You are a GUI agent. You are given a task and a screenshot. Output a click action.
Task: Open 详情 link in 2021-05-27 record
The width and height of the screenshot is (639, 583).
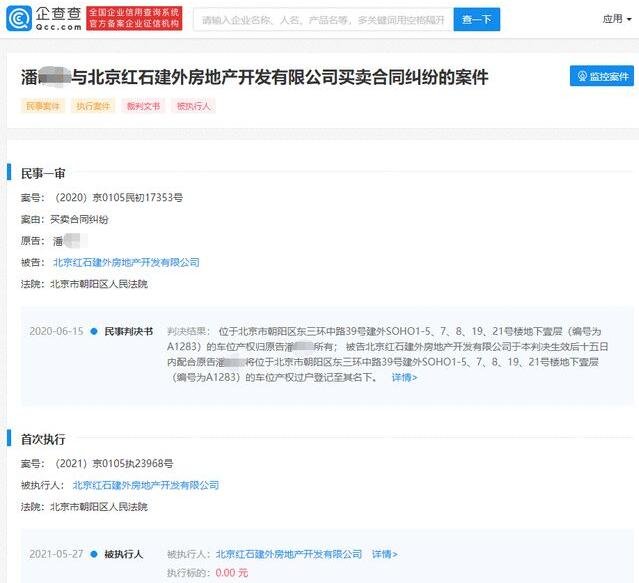click(384, 554)
